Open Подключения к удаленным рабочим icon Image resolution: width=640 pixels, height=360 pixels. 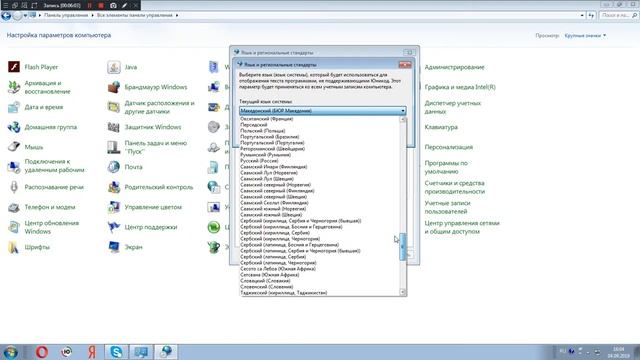(x=14, y=167)
